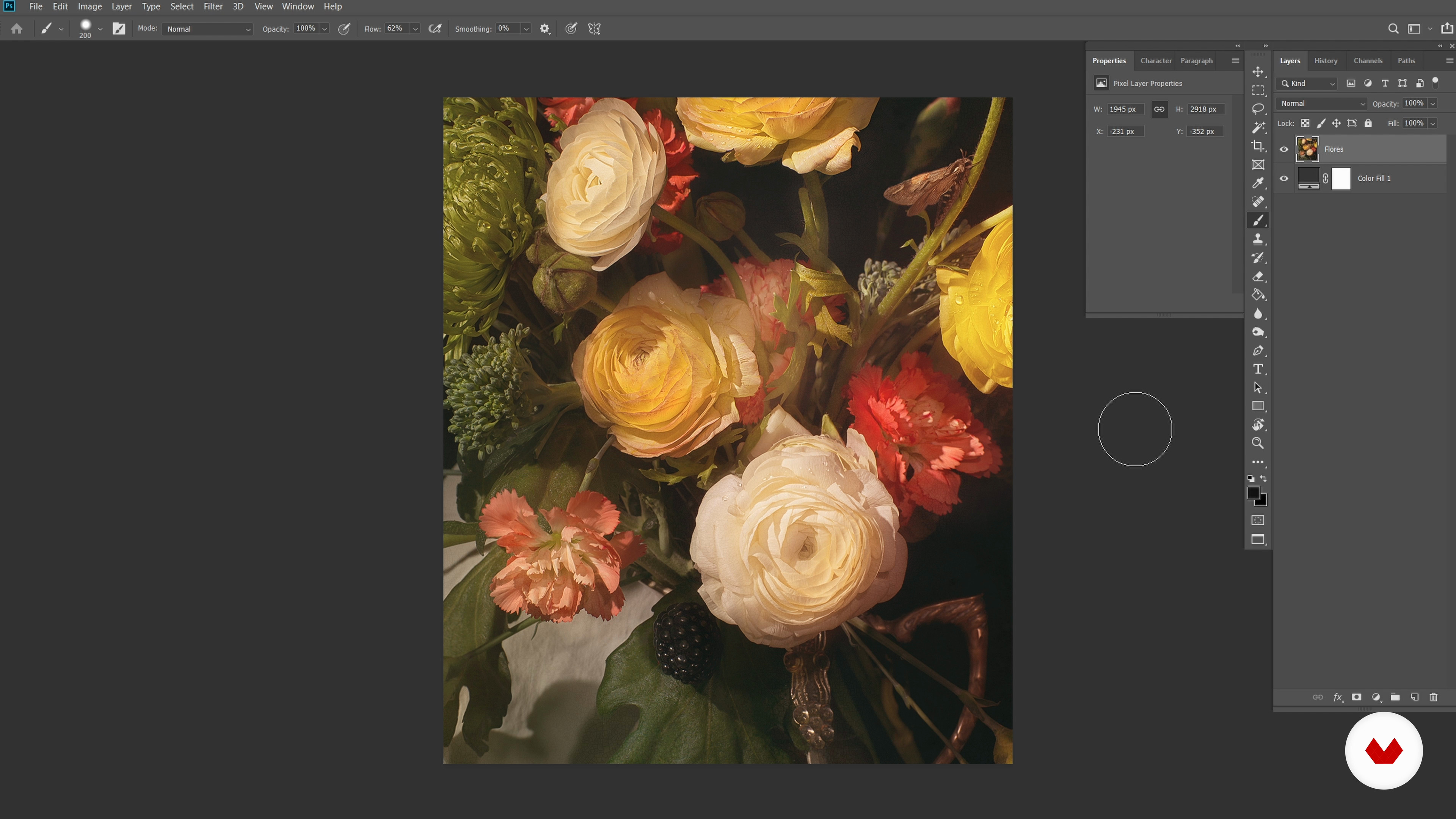The width and height of the screenshot is (1456, 819).
Task: Switch to the History tab
Action: tap(1326, 61)
